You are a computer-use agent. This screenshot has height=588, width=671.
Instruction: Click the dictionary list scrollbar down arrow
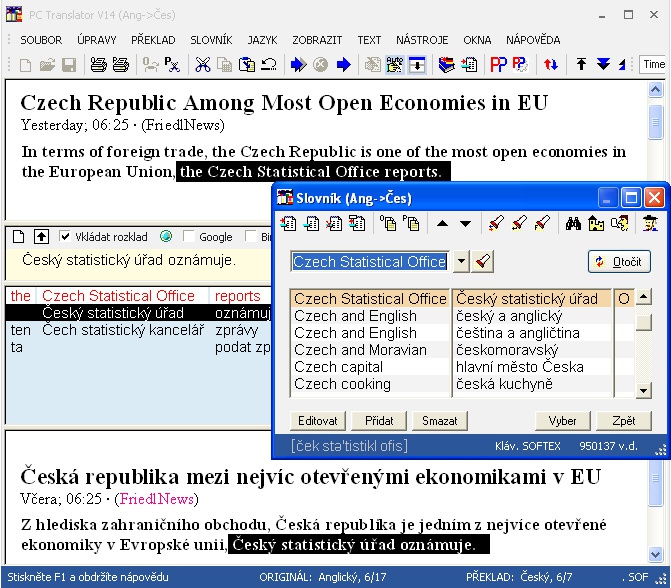(643, 388)
